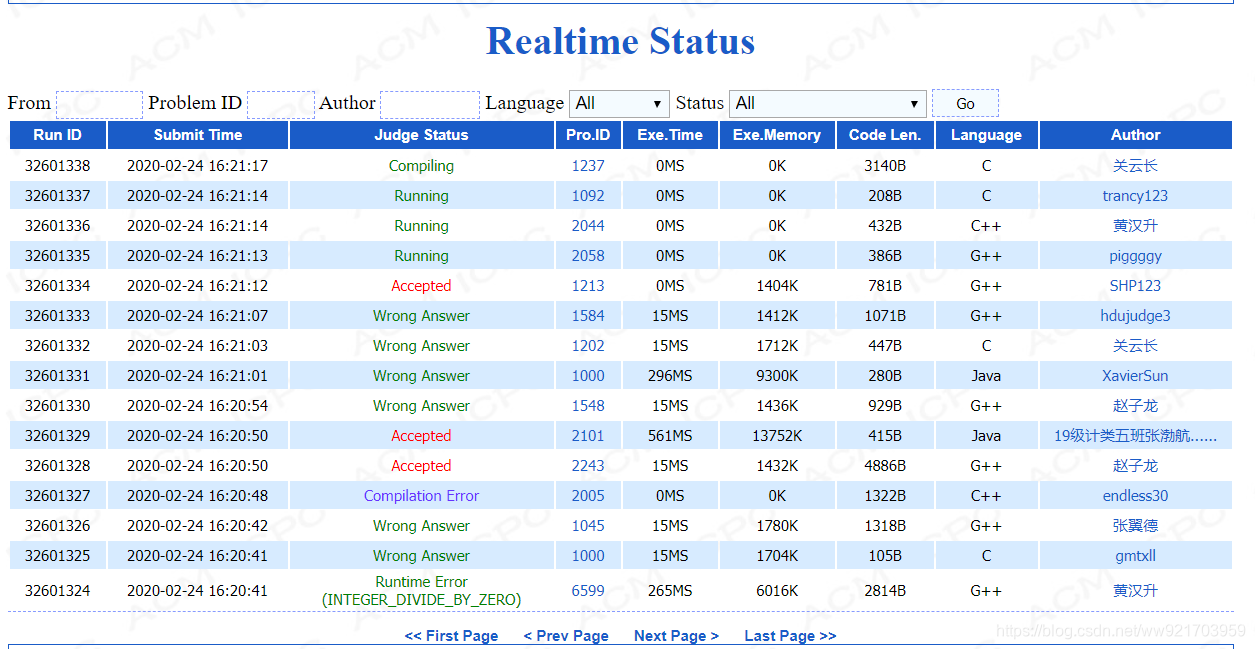Click the Author filter input field
Screen dimensions: 1255x649
click(x=430, y=104)
